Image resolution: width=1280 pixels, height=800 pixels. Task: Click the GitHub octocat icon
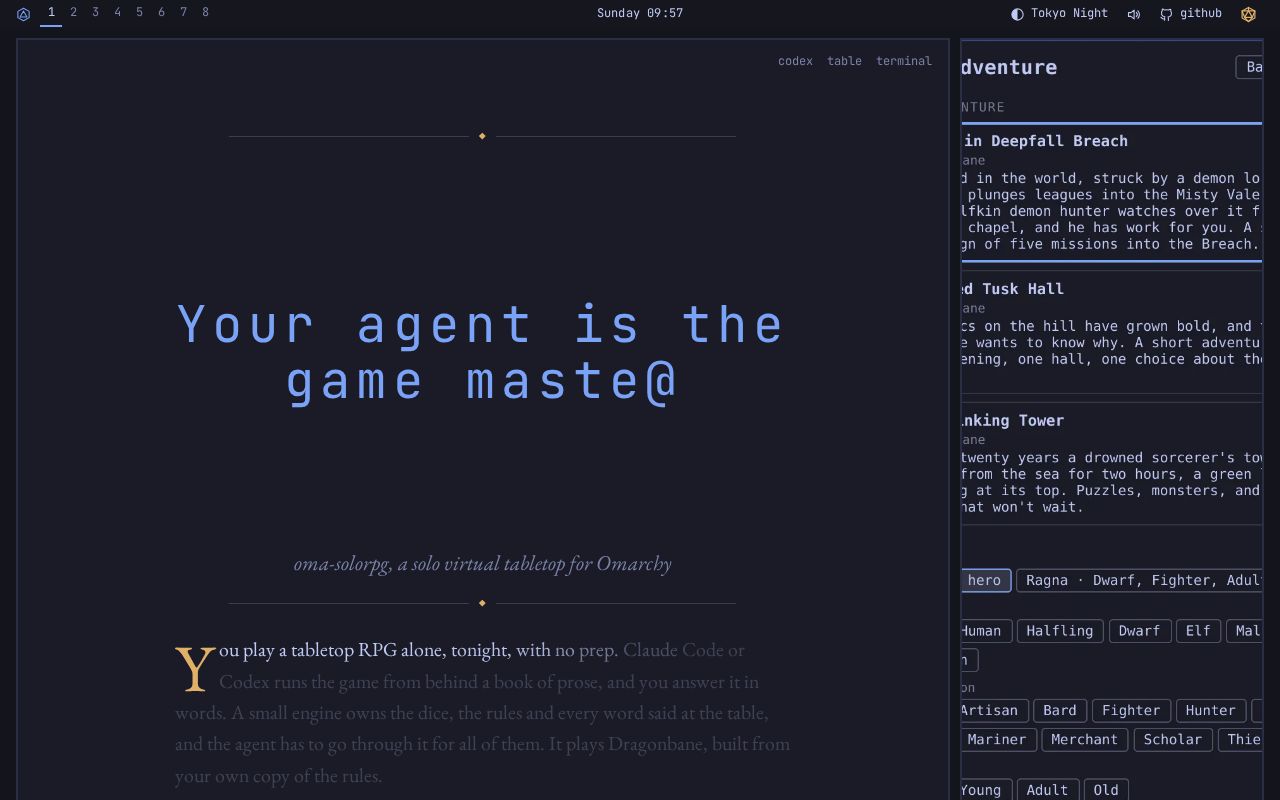[x=1166, y=14]
